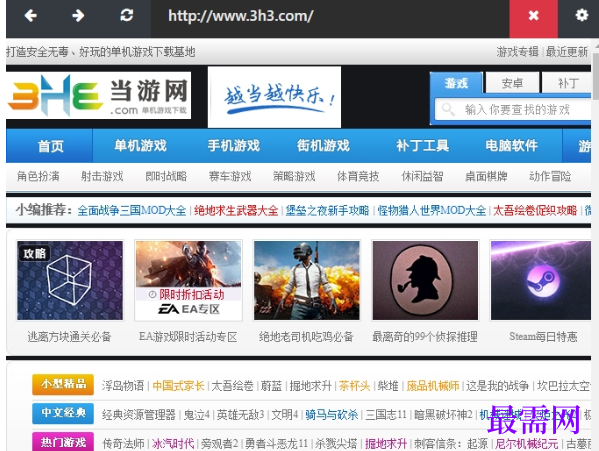The height and width of the screenshot is (451, 599).
Task: Open 浮岛物语 game link
Action: click(x=123, y=386)
